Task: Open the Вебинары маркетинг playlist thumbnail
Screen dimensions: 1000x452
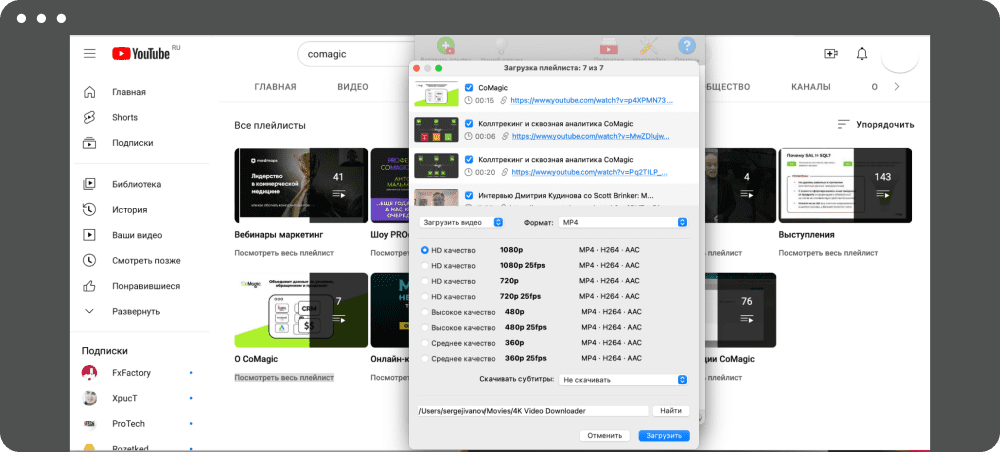Action: (301, 185)
